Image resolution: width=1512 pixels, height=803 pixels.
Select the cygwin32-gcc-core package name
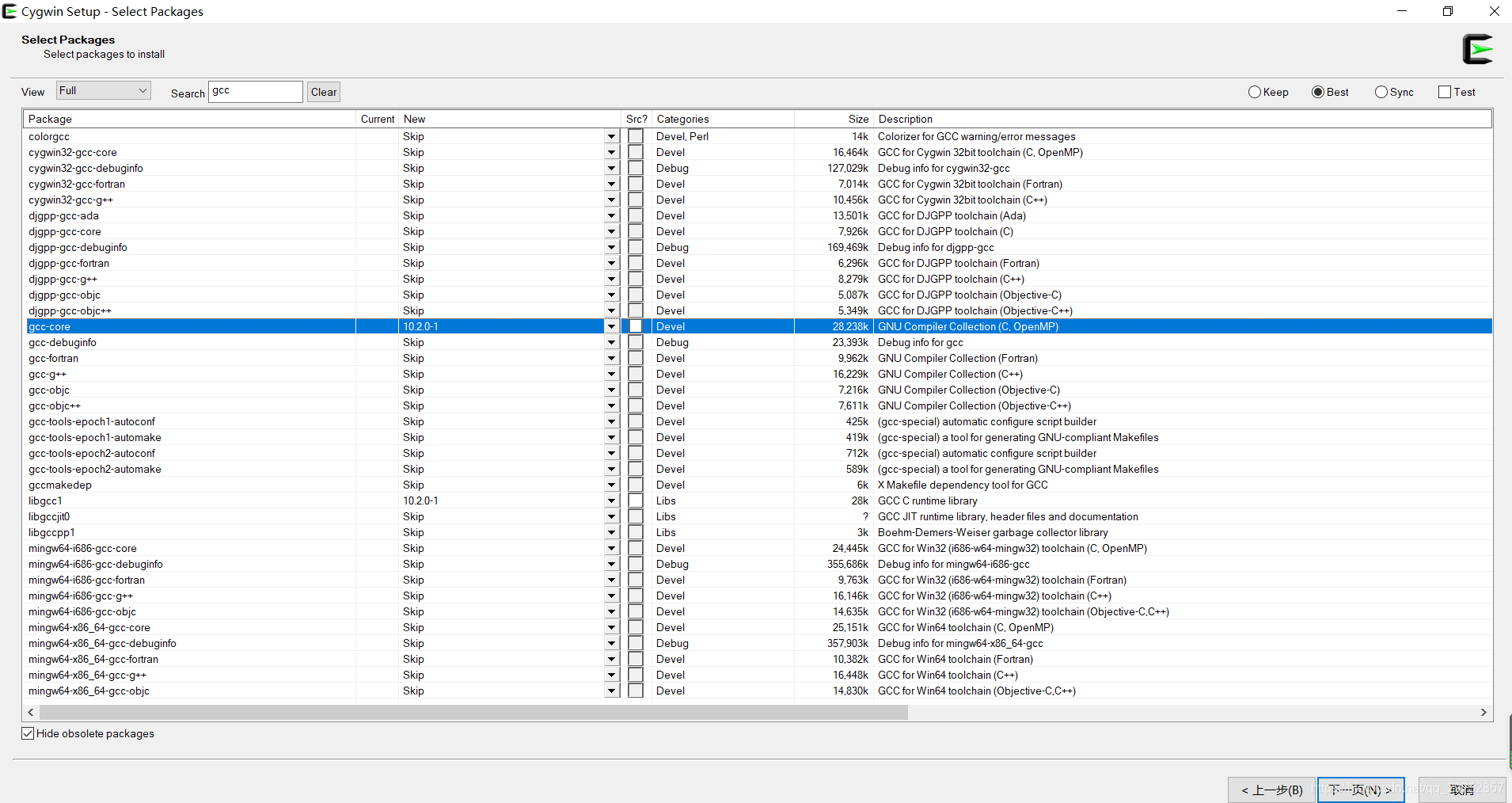click(73, 152)
